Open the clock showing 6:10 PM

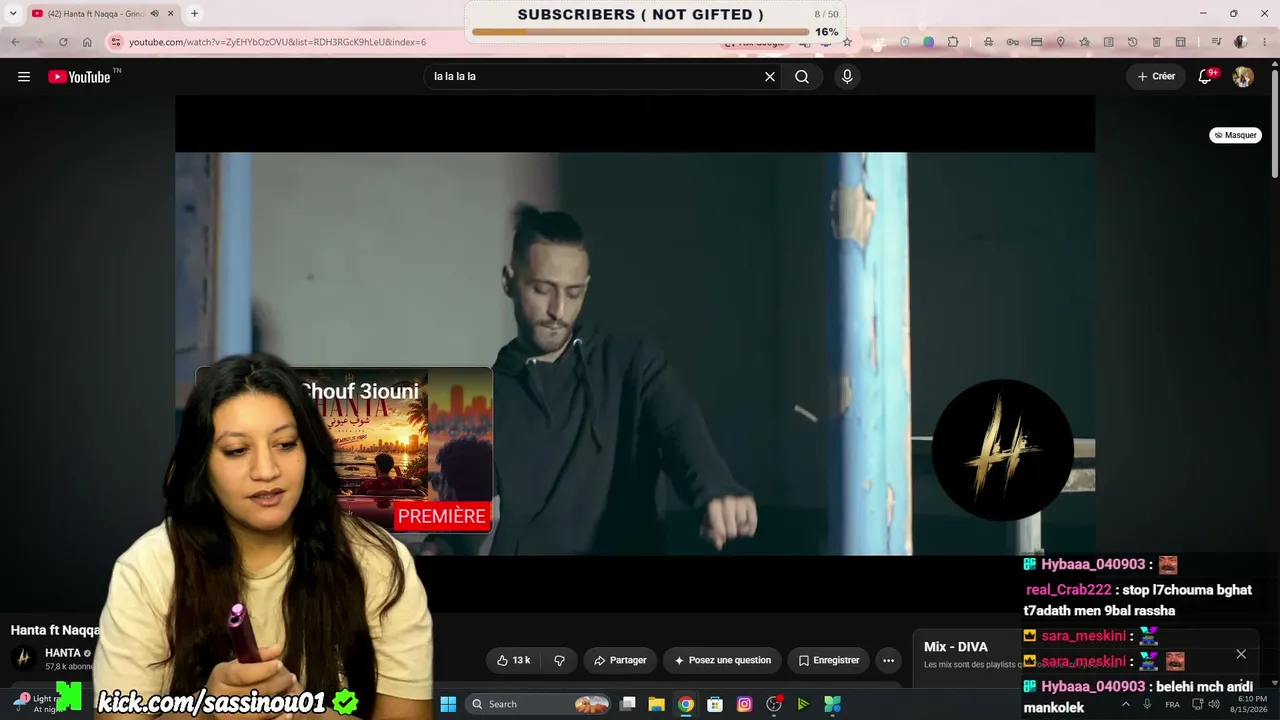pyautogui.click(x=1252, y=704)
